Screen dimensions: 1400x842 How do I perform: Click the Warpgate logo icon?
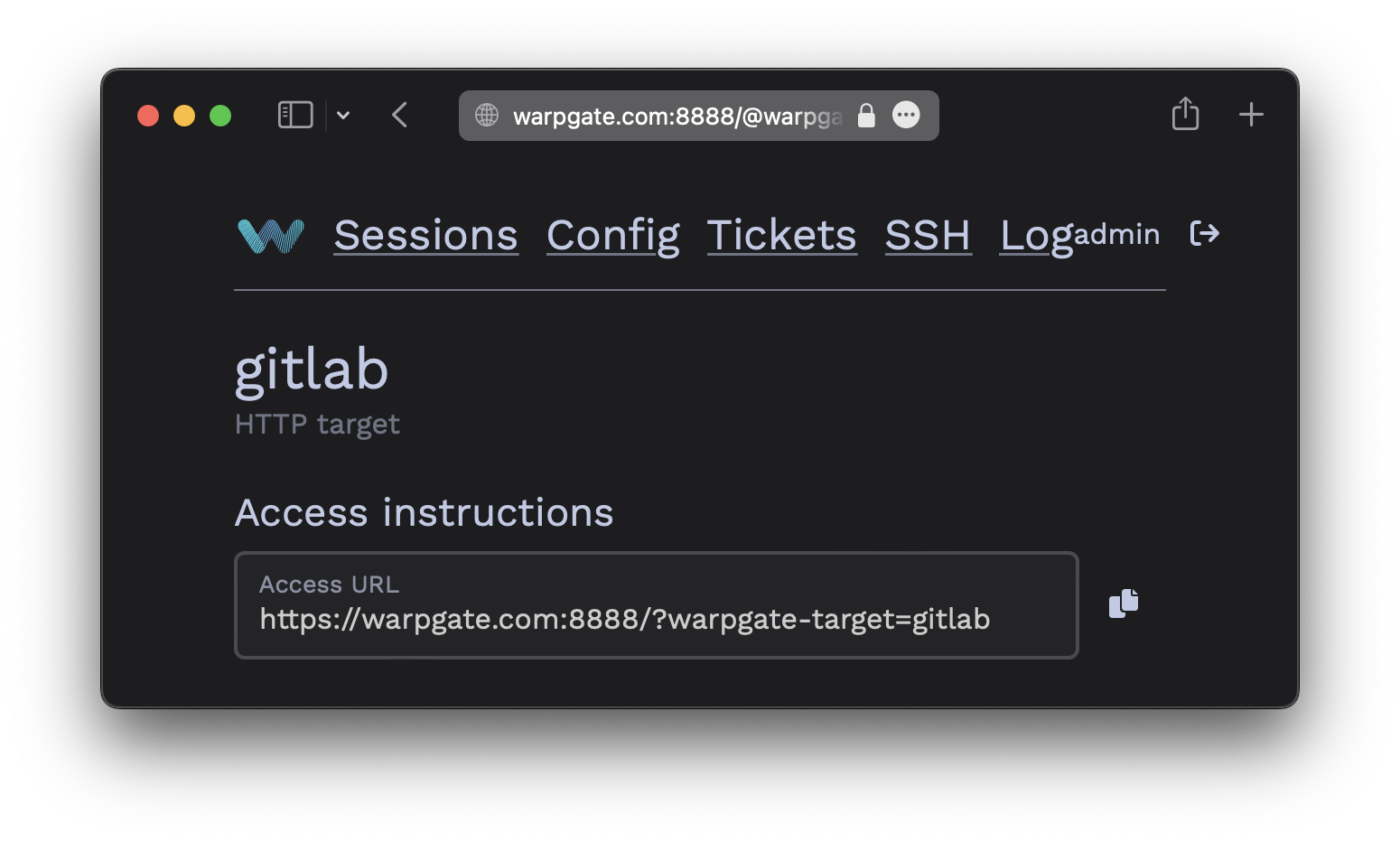[x=271, y=236]
